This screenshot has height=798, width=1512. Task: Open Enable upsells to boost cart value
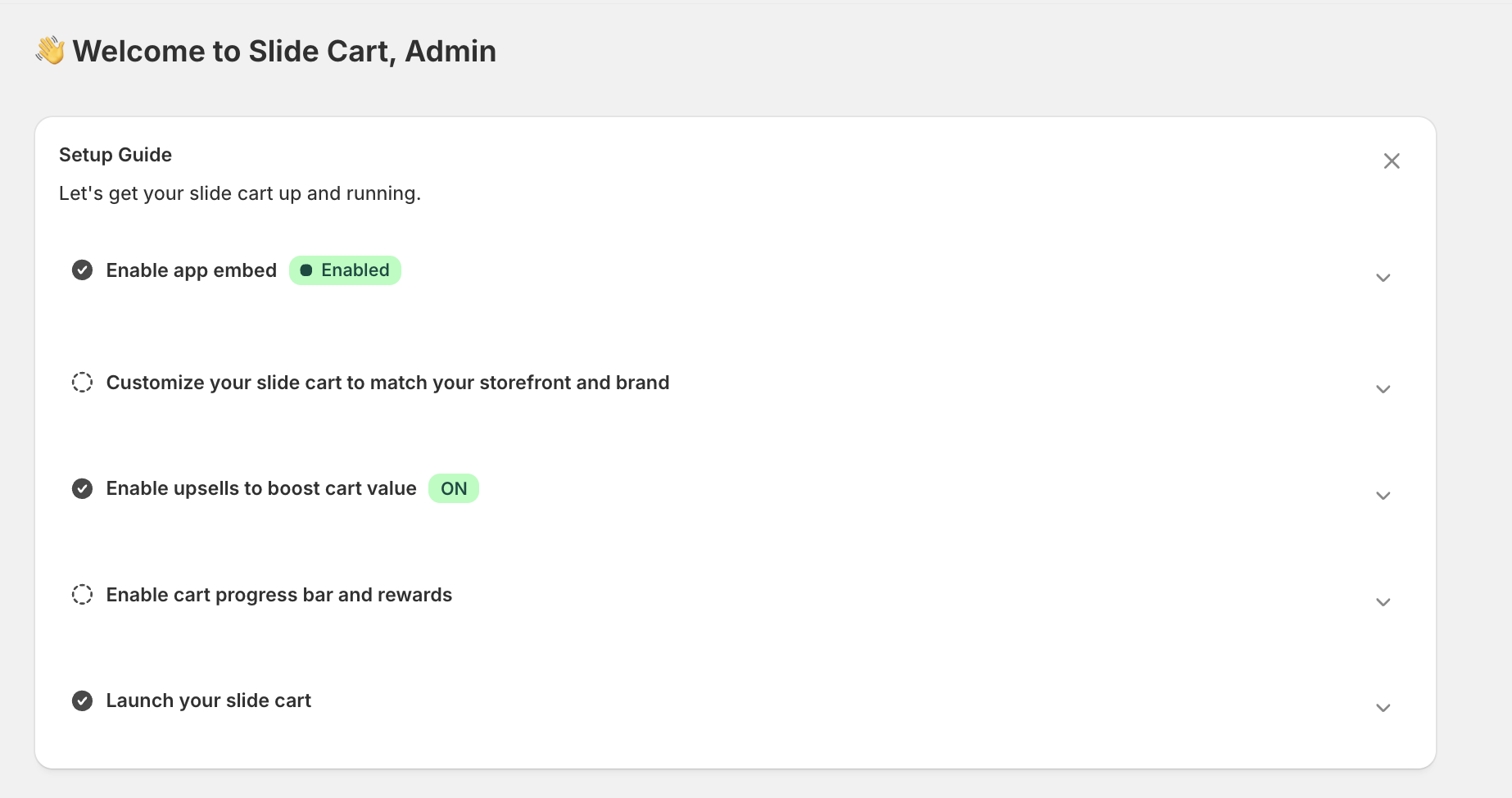coord(261,489)
